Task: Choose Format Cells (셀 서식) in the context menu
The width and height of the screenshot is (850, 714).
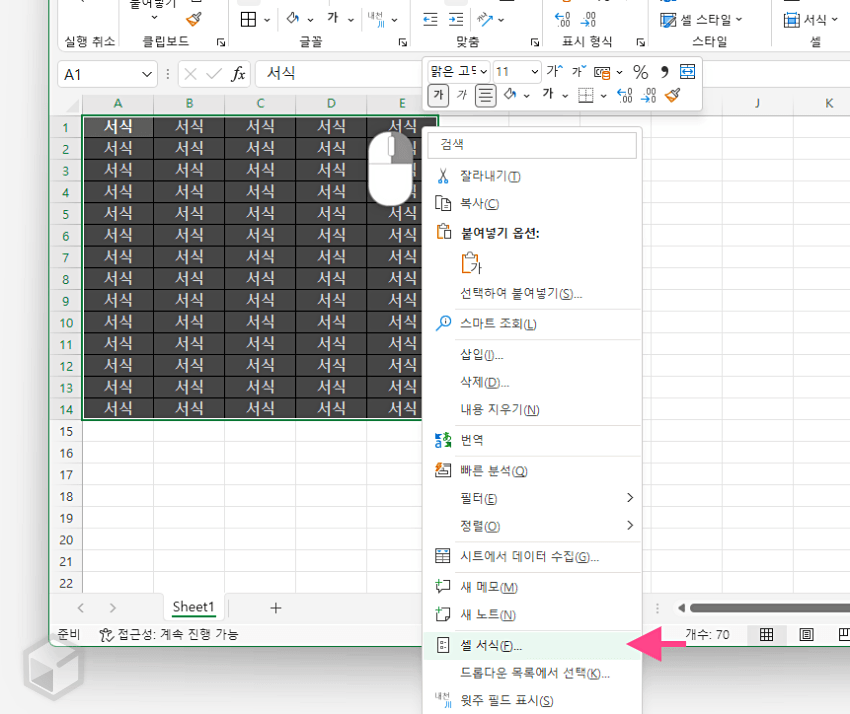Action: [531, 645]
